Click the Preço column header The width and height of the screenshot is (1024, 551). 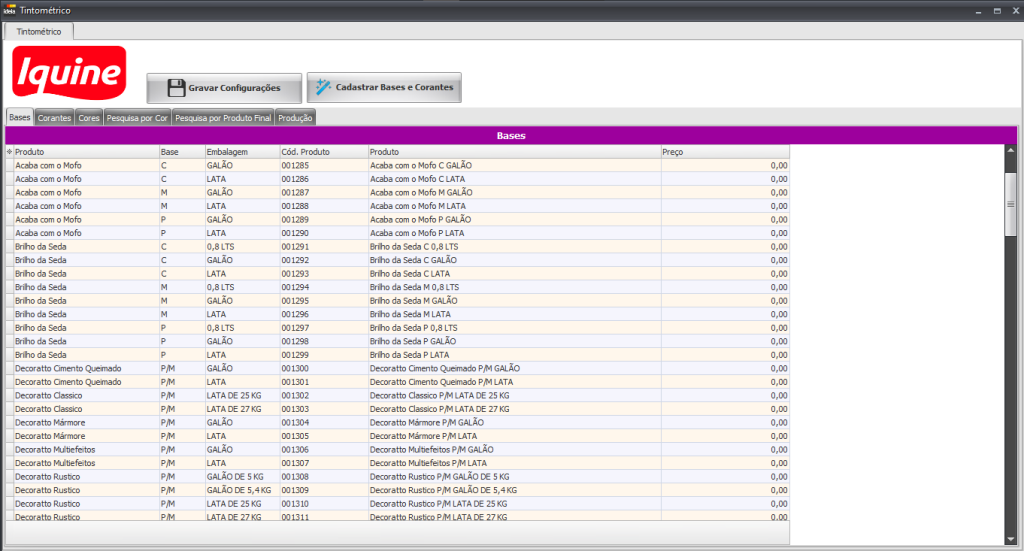pyautogui.click(x=725, y=152)
